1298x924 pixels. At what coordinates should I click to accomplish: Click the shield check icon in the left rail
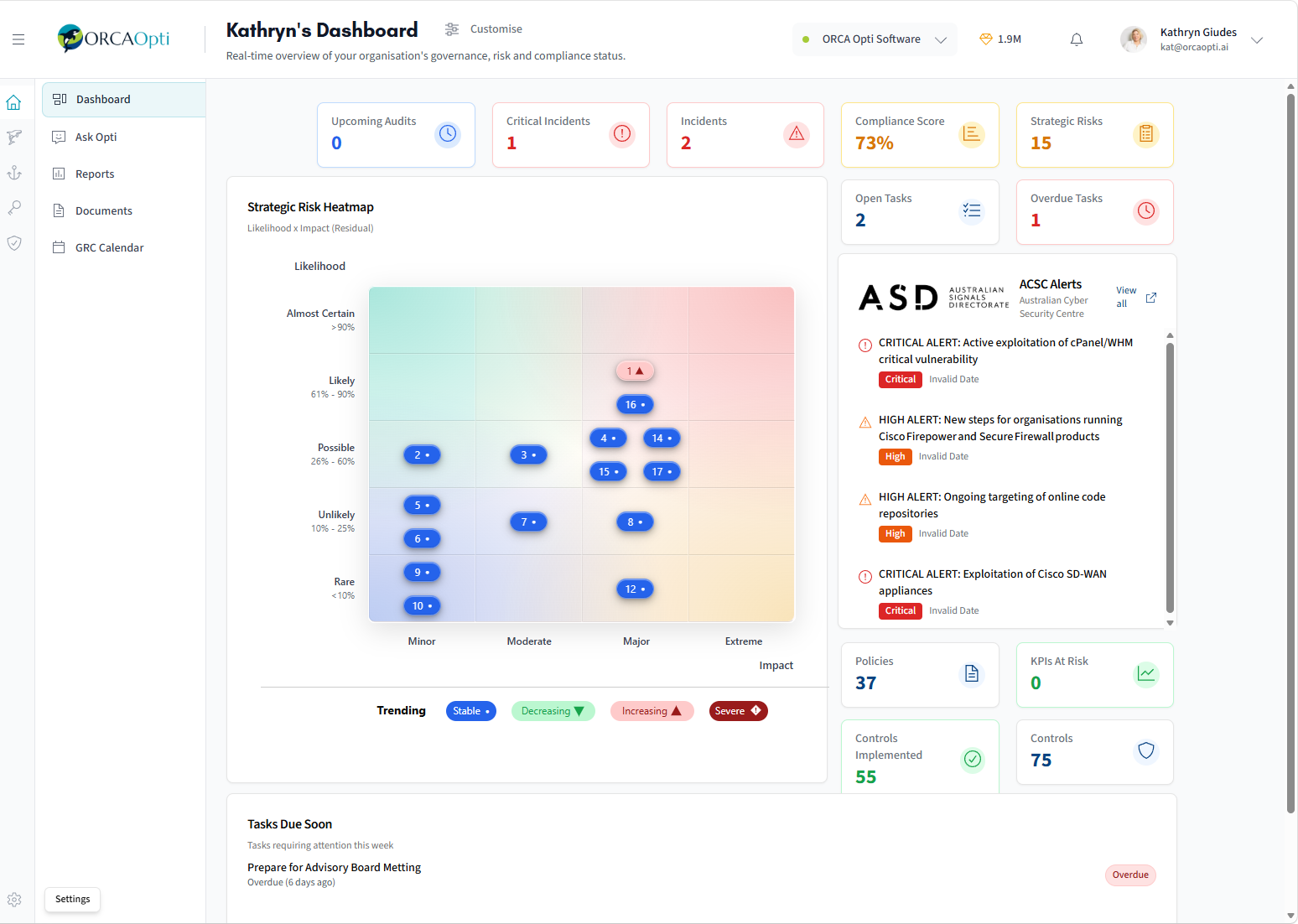tap(14, 243)
